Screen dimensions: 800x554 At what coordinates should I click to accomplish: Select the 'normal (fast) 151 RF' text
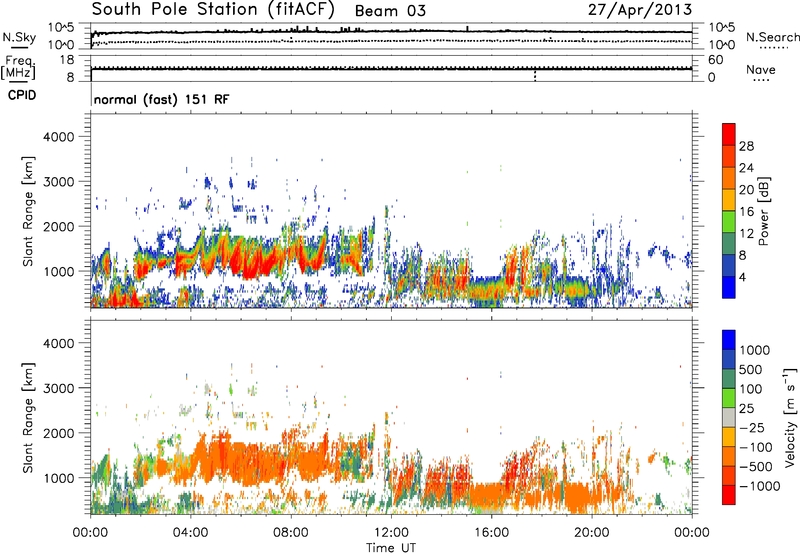pos(162,99)
